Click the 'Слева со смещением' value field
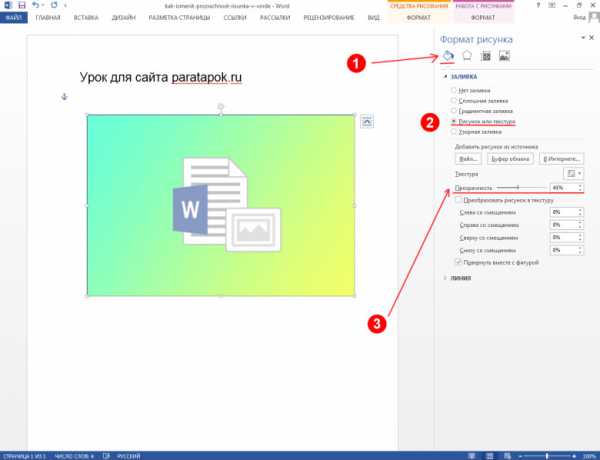The height and width of the screenshot is (460, 600). point(564,212)
